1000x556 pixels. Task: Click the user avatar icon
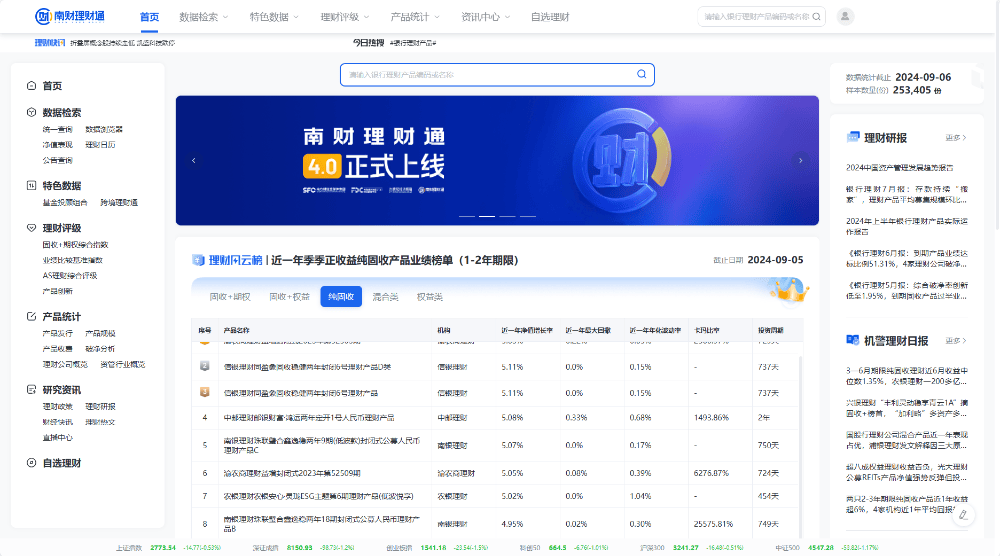click(x=846, y=17)
